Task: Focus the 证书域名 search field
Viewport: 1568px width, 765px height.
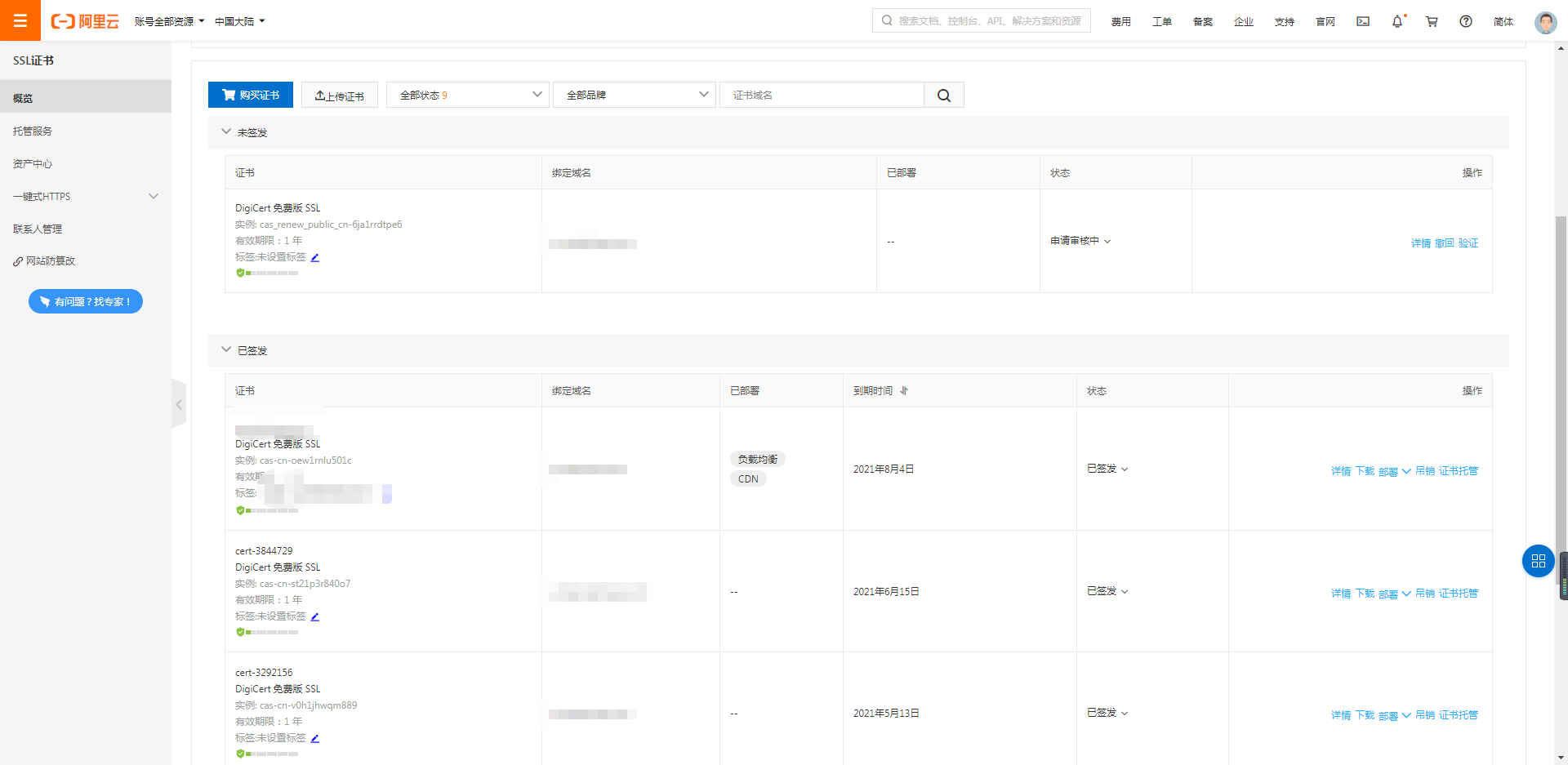Action: pos(821,96)
